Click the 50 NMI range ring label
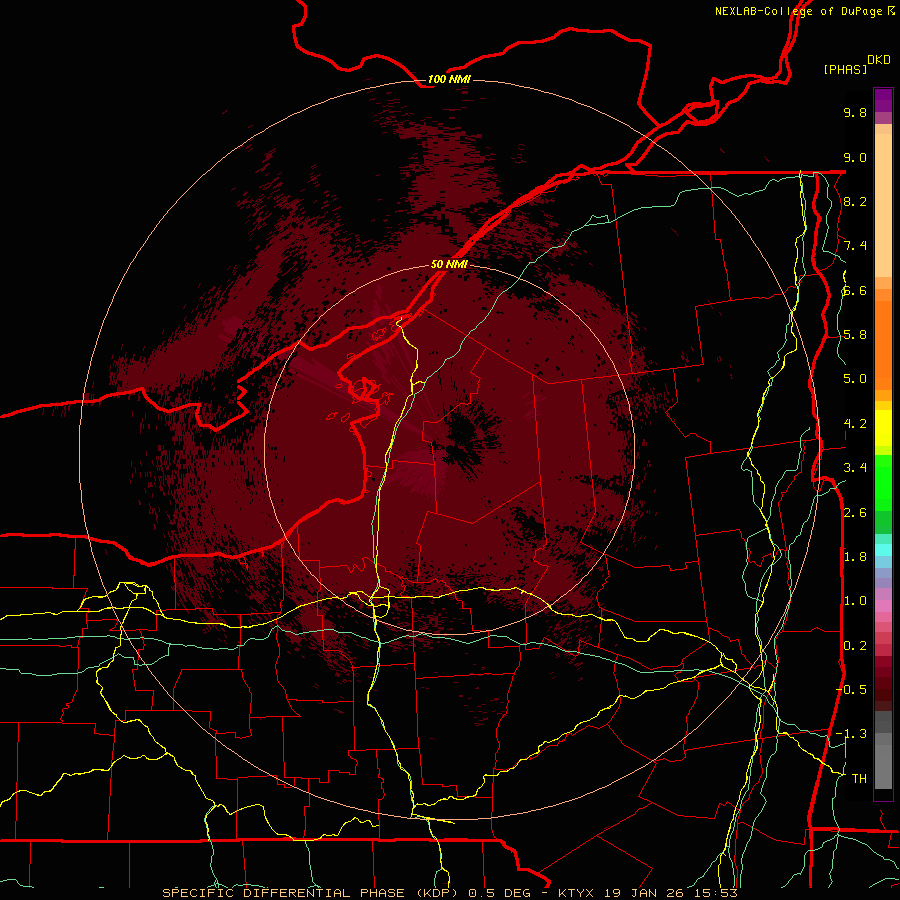 coord(449,265)
